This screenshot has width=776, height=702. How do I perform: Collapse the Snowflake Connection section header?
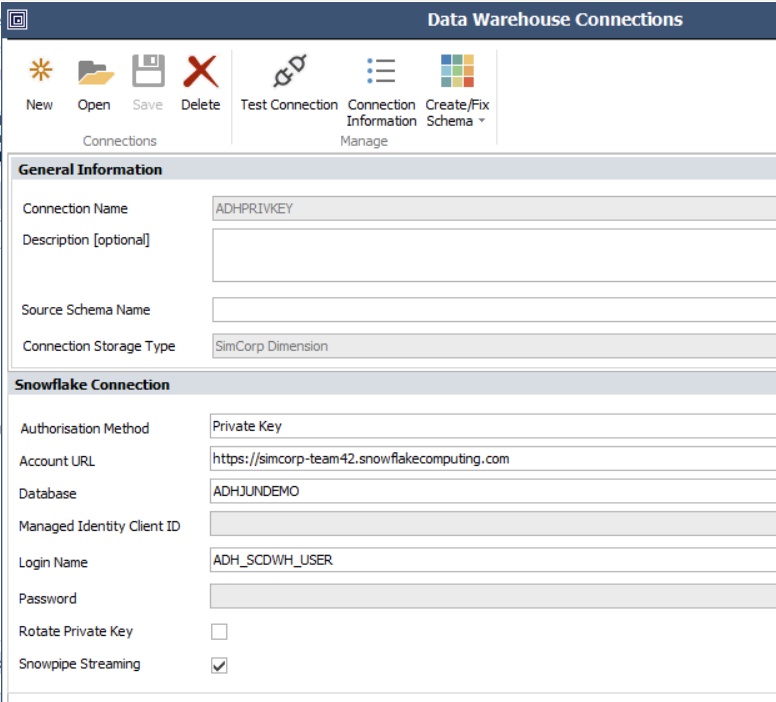(x=392, y=385)
